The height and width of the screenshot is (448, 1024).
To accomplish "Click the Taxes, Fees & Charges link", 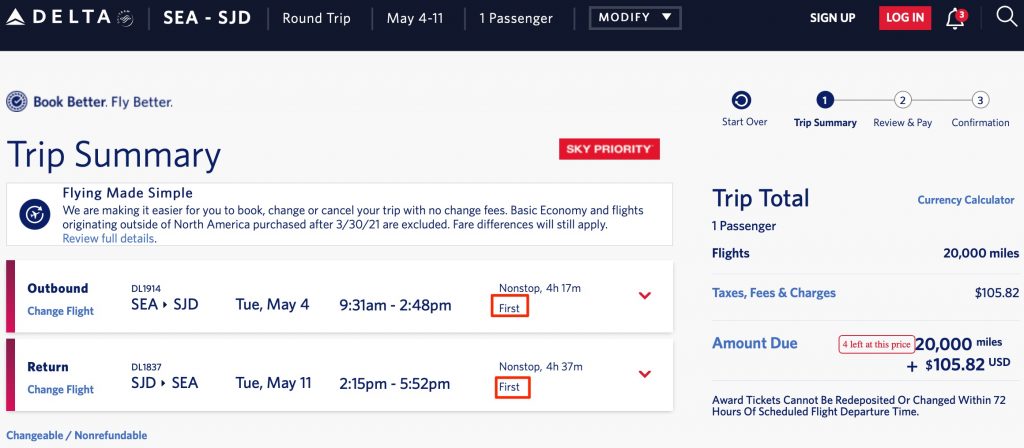I will tap(773, 293).
